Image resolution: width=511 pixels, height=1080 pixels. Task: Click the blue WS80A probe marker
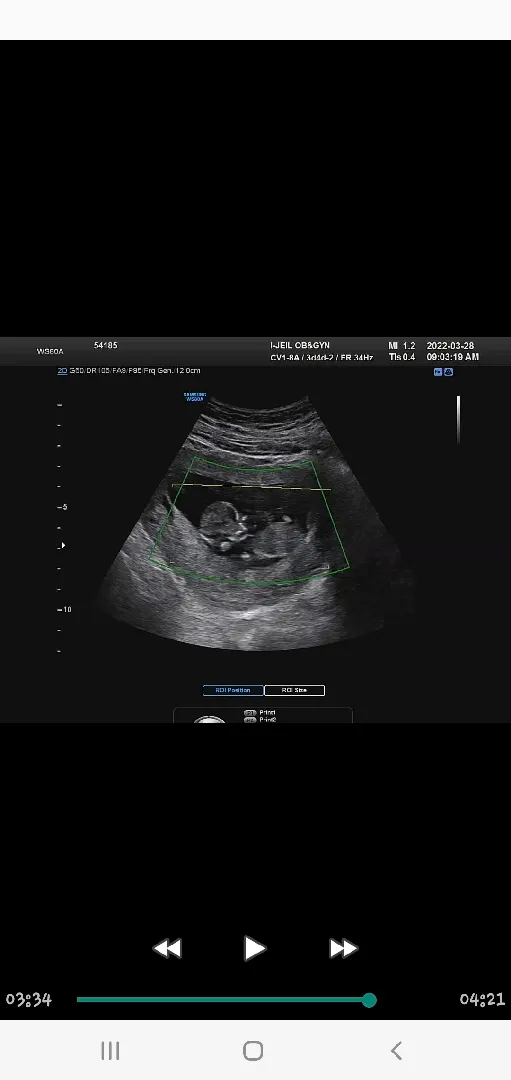(x=196, y=397)
